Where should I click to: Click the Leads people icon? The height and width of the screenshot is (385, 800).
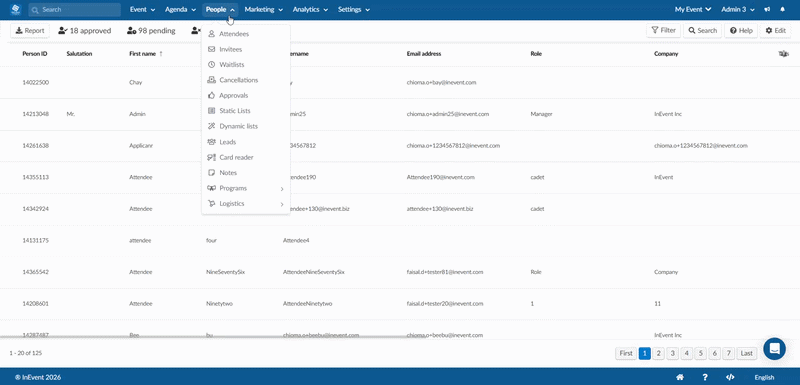(x=211, y=142)
